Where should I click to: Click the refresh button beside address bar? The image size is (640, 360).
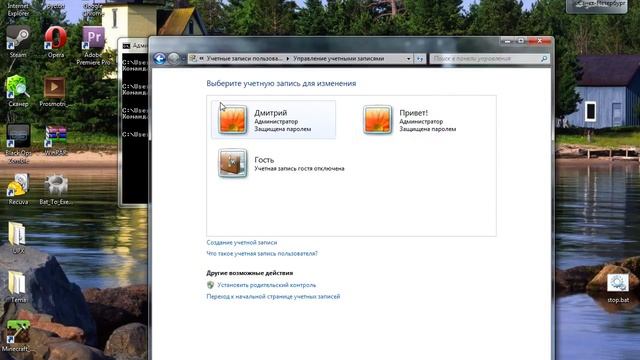pos(420,59)
